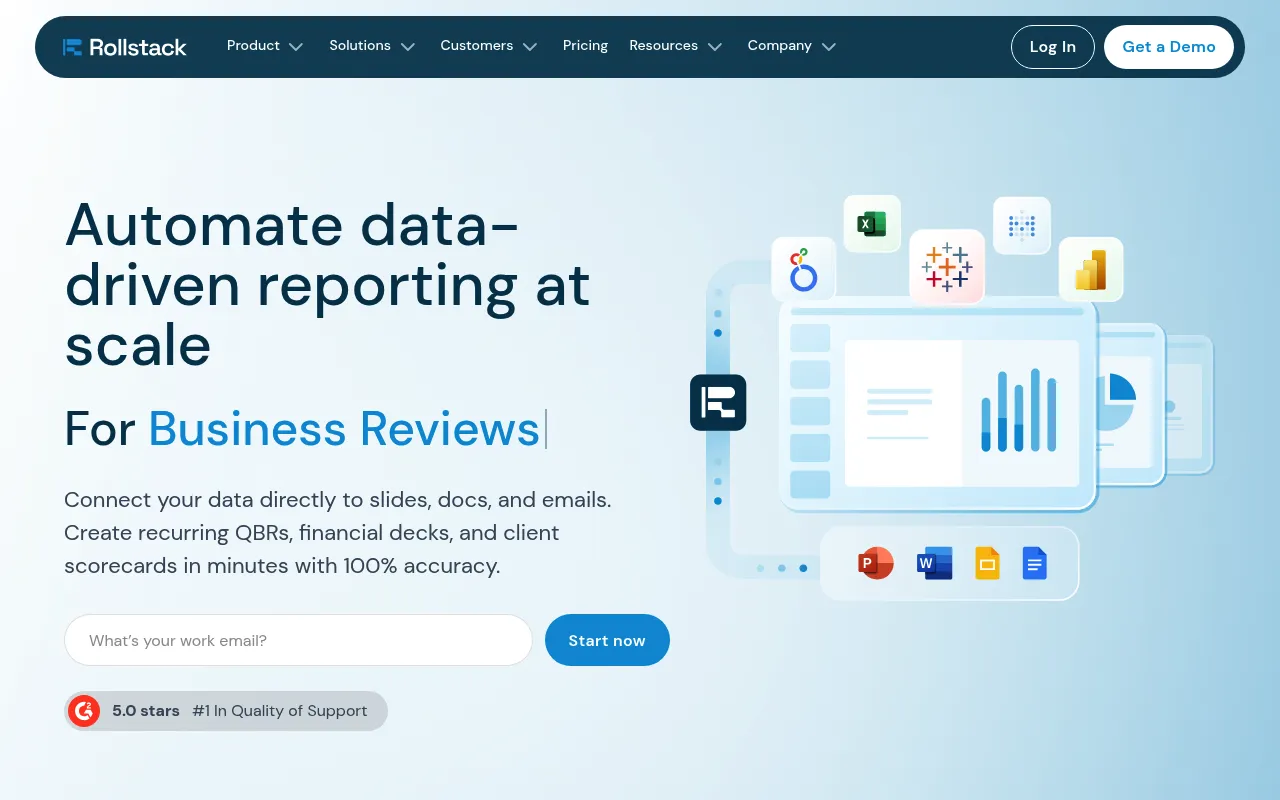Screen dimensions: 1280x800
Task: Click the Start now button
Action: point(607,640)
